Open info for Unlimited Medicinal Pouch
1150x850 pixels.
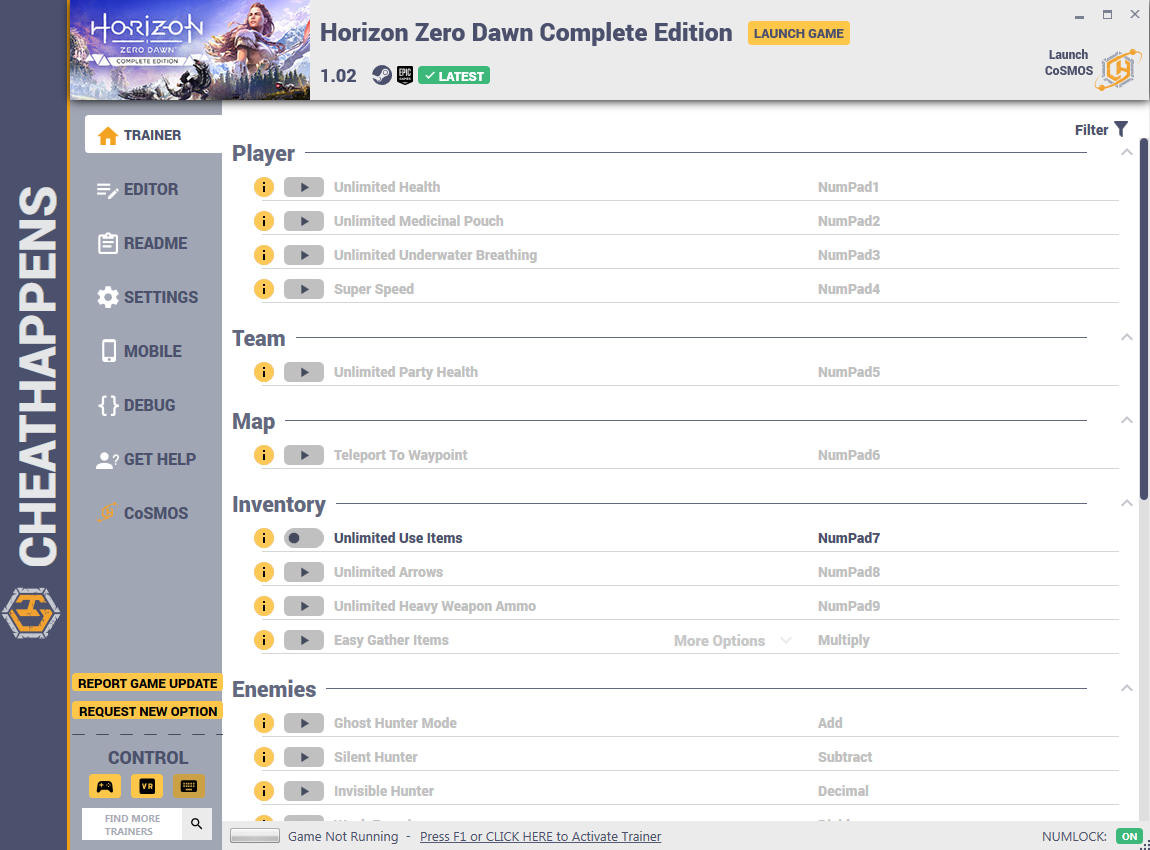tap(263, 221)
